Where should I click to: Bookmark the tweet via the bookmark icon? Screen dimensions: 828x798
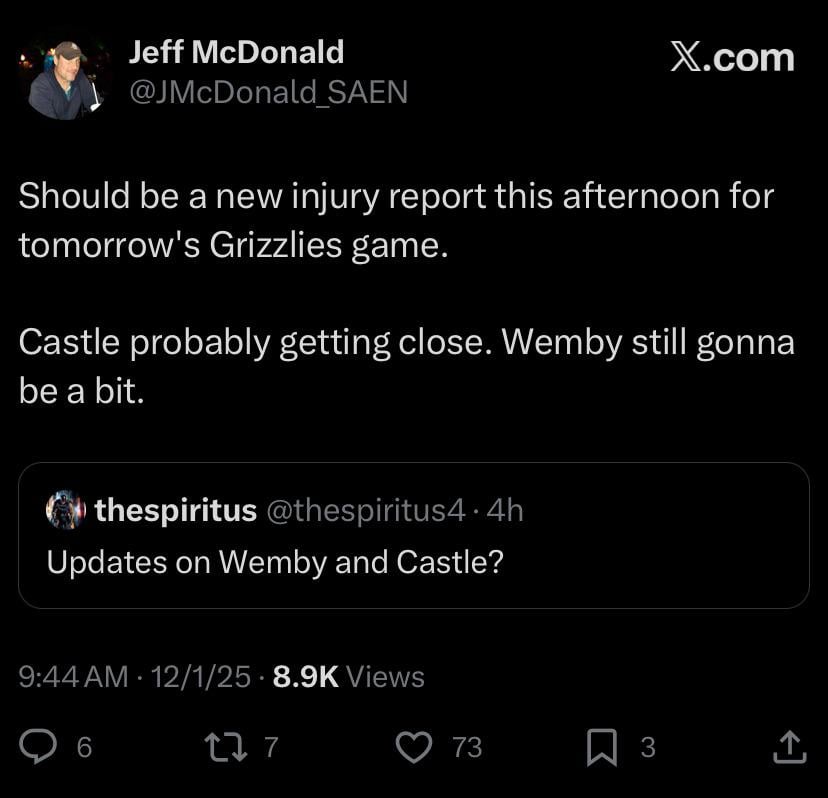(x=602, y=746)
